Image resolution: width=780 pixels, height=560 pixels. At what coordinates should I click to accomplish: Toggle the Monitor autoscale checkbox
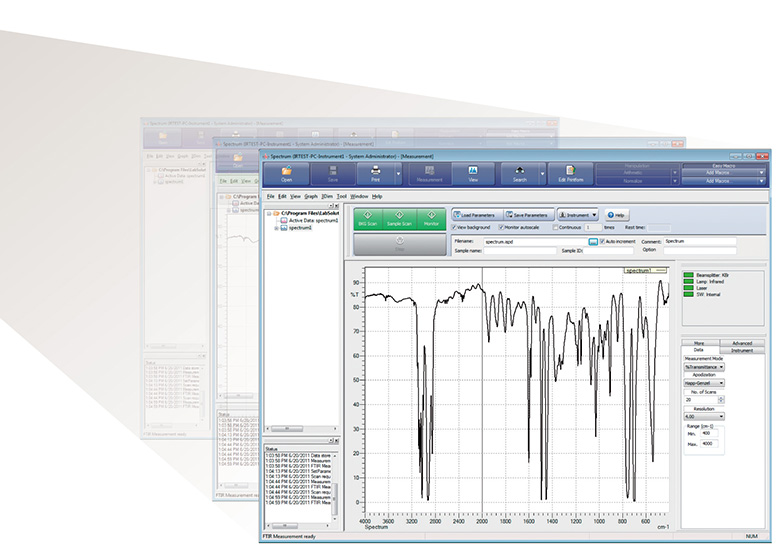(503, 228)
